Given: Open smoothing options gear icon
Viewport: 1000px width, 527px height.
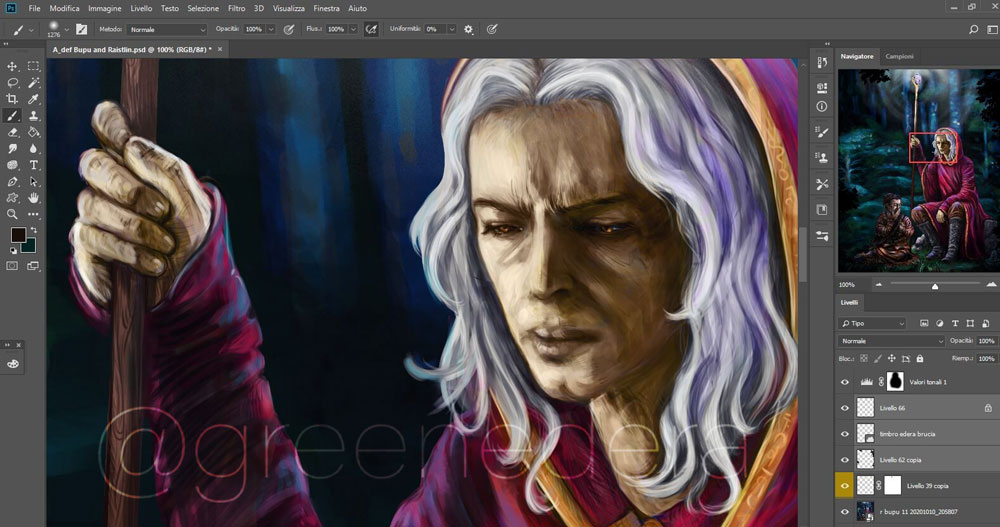Looking at the screenshot, I should coord(469,29).
